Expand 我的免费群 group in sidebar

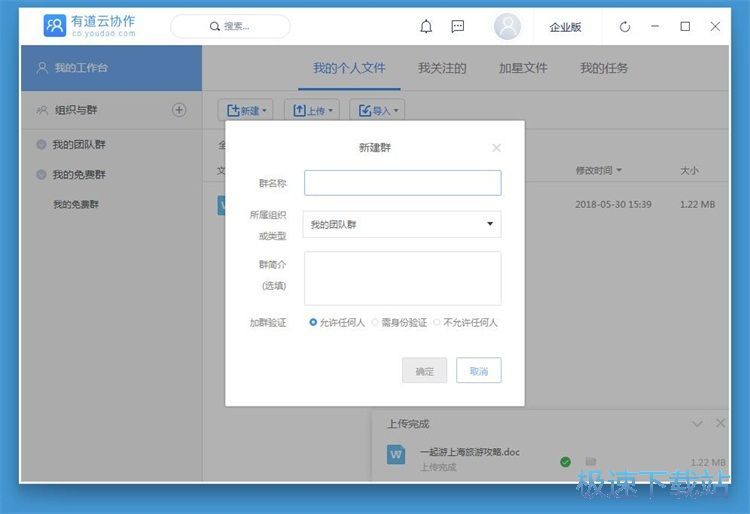coord(41,175)
